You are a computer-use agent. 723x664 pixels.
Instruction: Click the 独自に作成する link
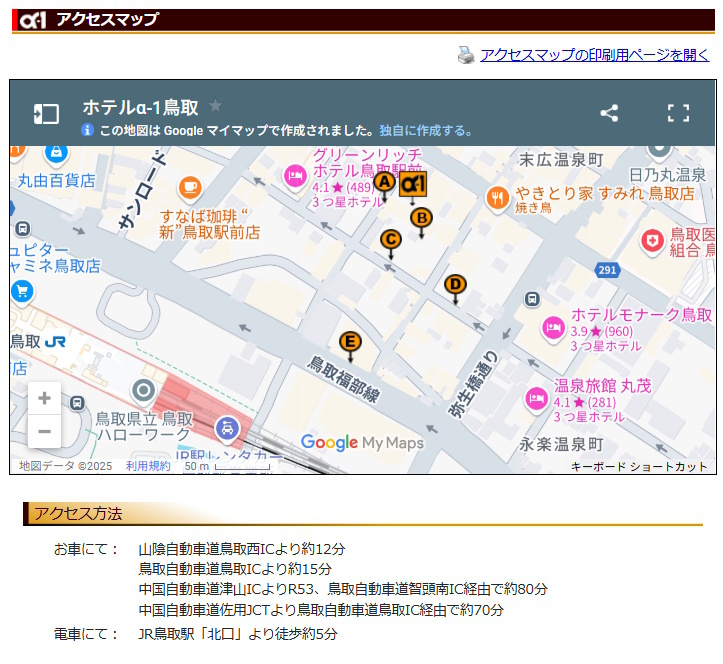[x=426, y=131]
